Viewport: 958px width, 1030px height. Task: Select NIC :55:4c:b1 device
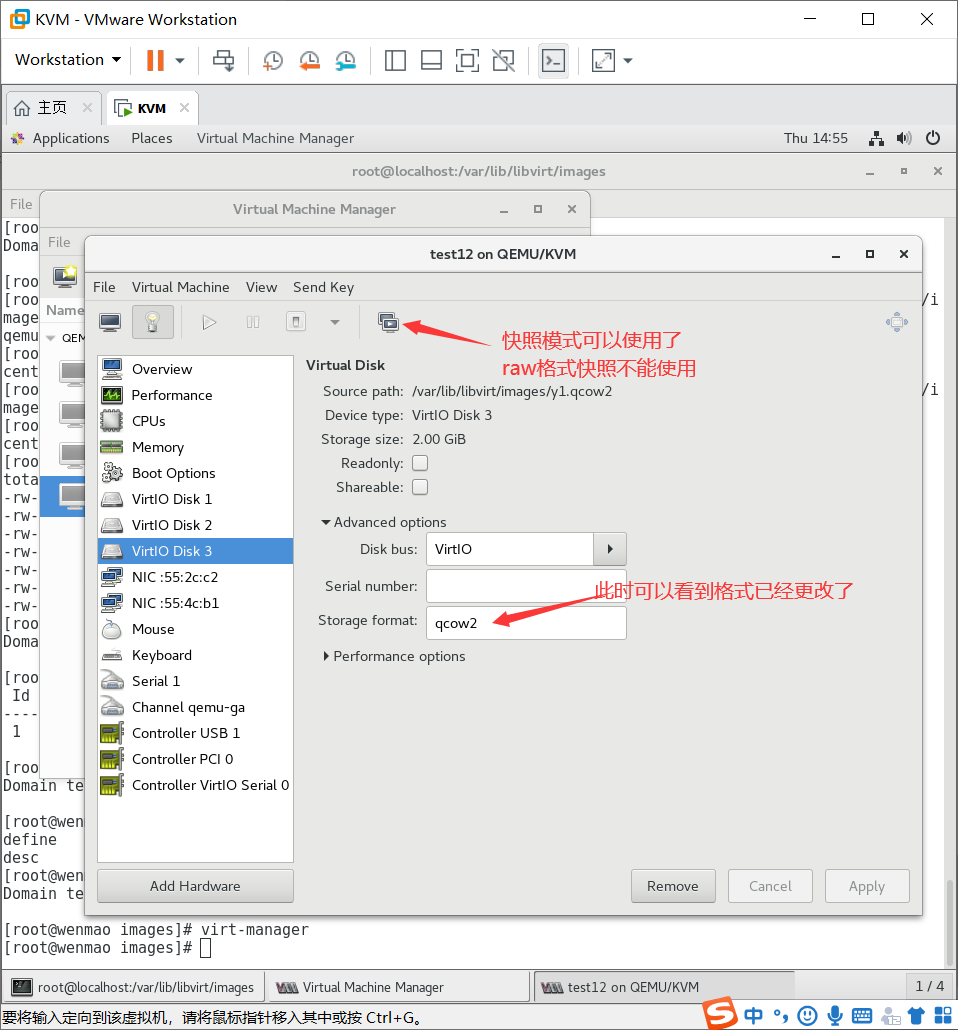[x=195, y=603]
